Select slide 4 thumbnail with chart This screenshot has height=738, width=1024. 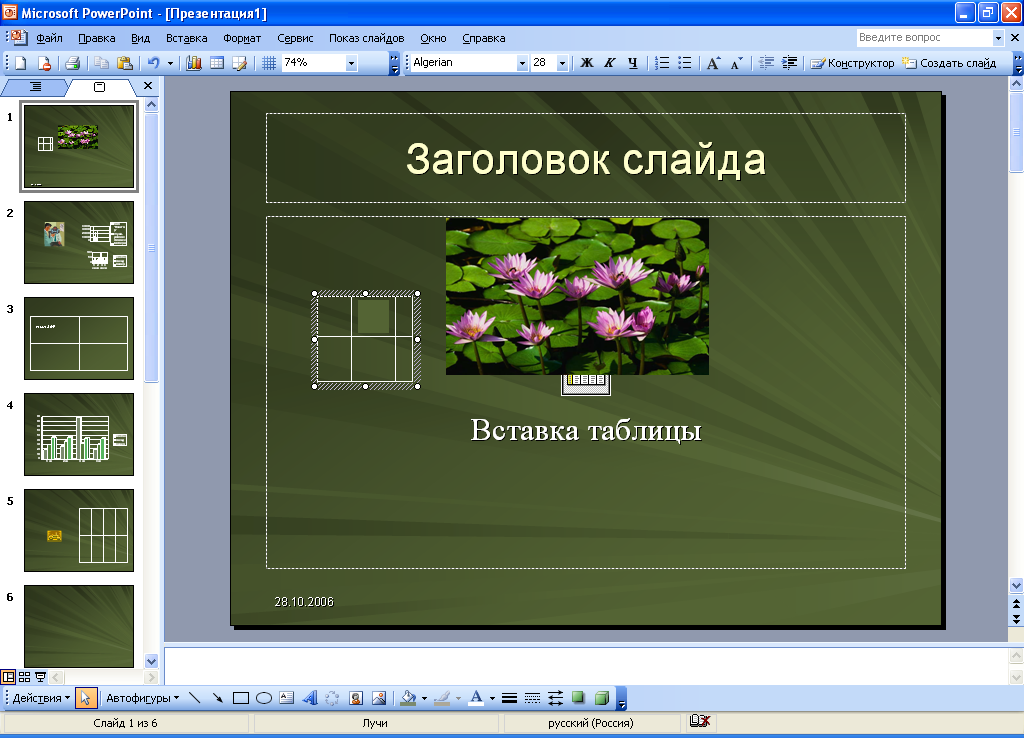(79, 434)
